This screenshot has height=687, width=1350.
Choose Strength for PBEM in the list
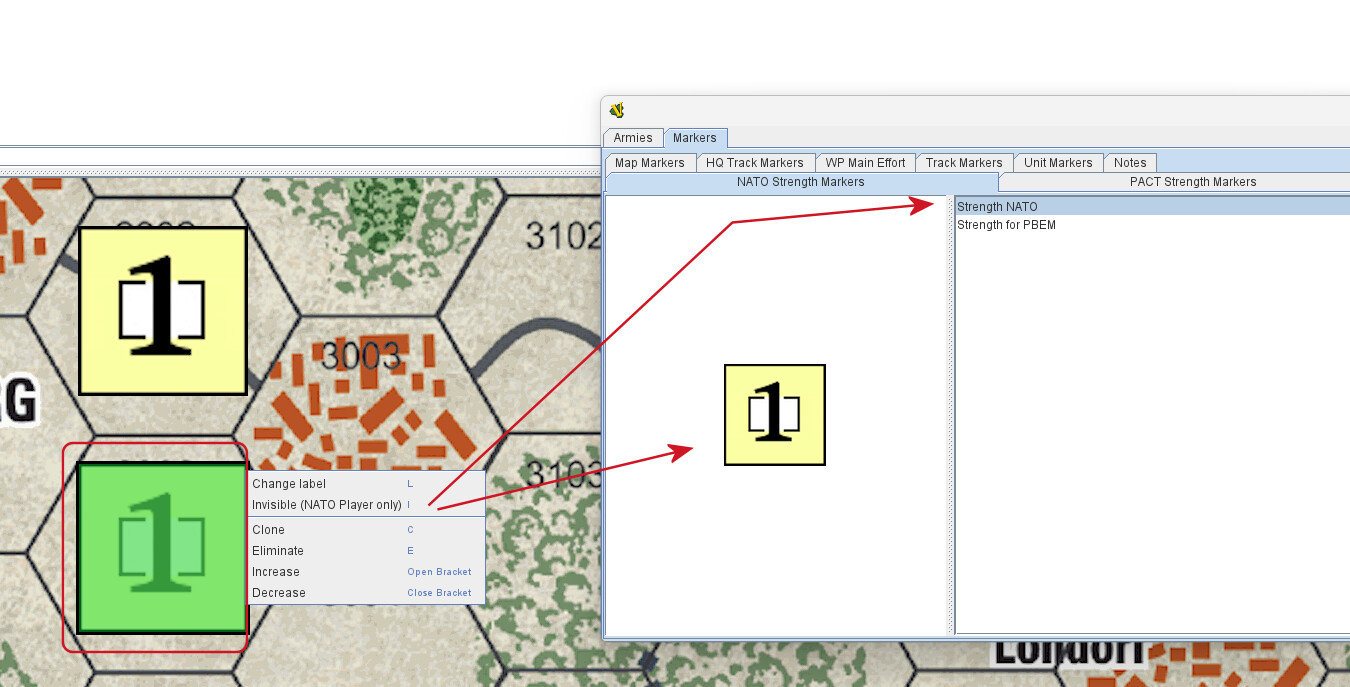click(1006, 225)
